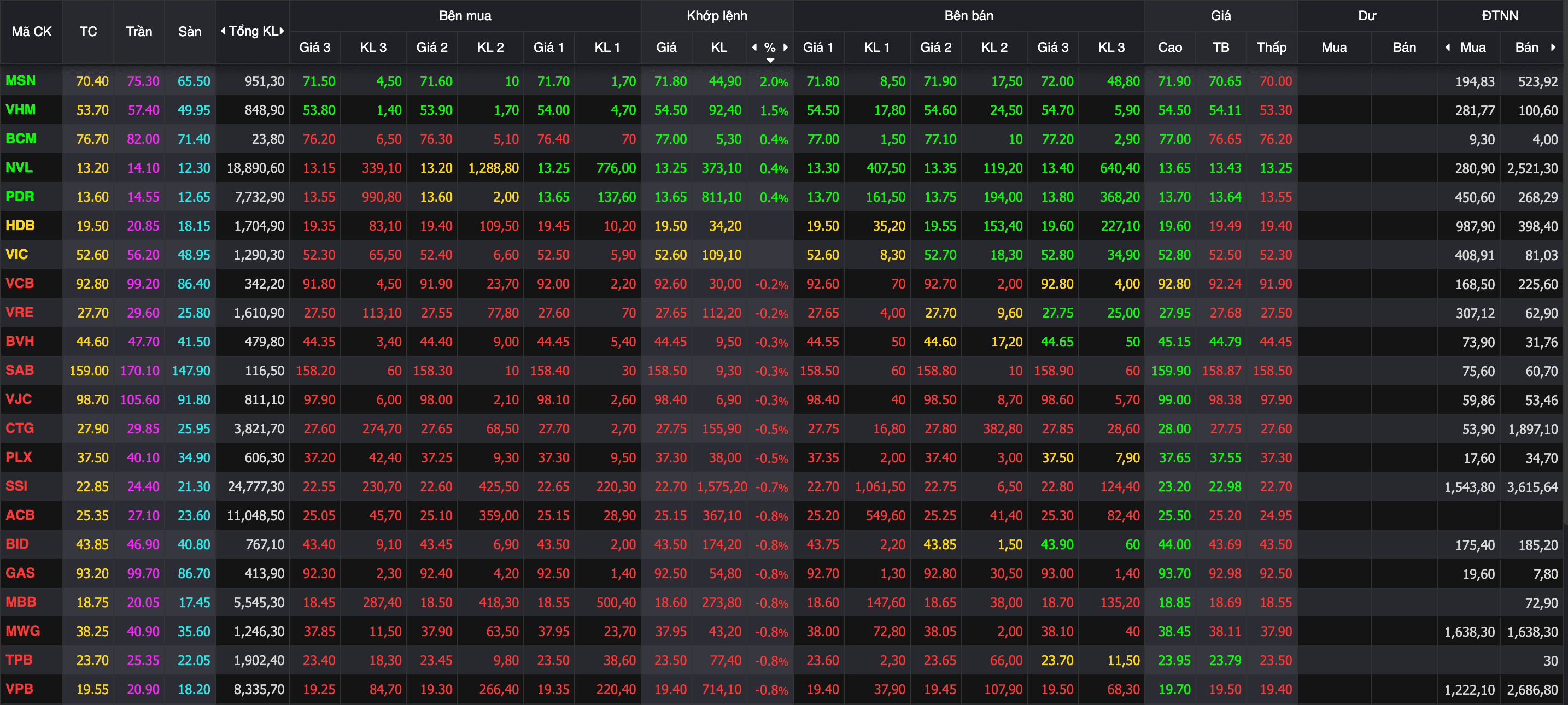
Task: Click VHM change percent 1.5%
Action: (x=774, y=111)
